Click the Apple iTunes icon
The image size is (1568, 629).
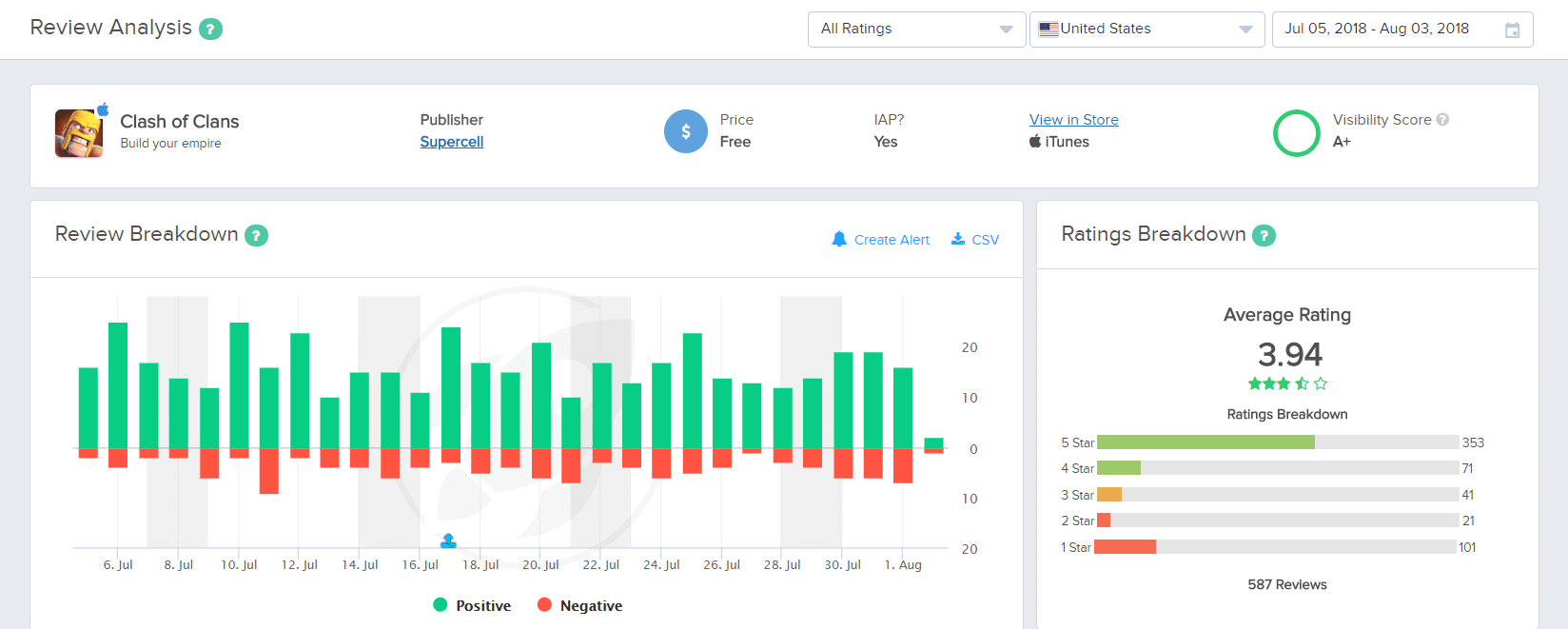click(x=1035, y=141)
